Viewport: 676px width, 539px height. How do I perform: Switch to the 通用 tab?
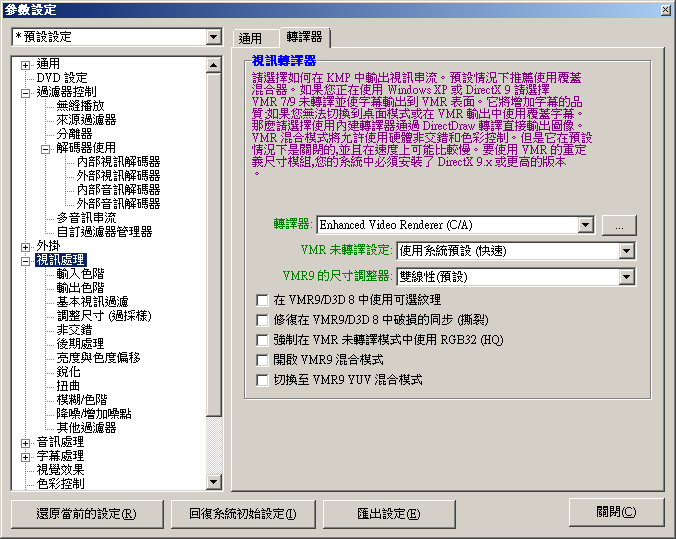click(255, 39)
